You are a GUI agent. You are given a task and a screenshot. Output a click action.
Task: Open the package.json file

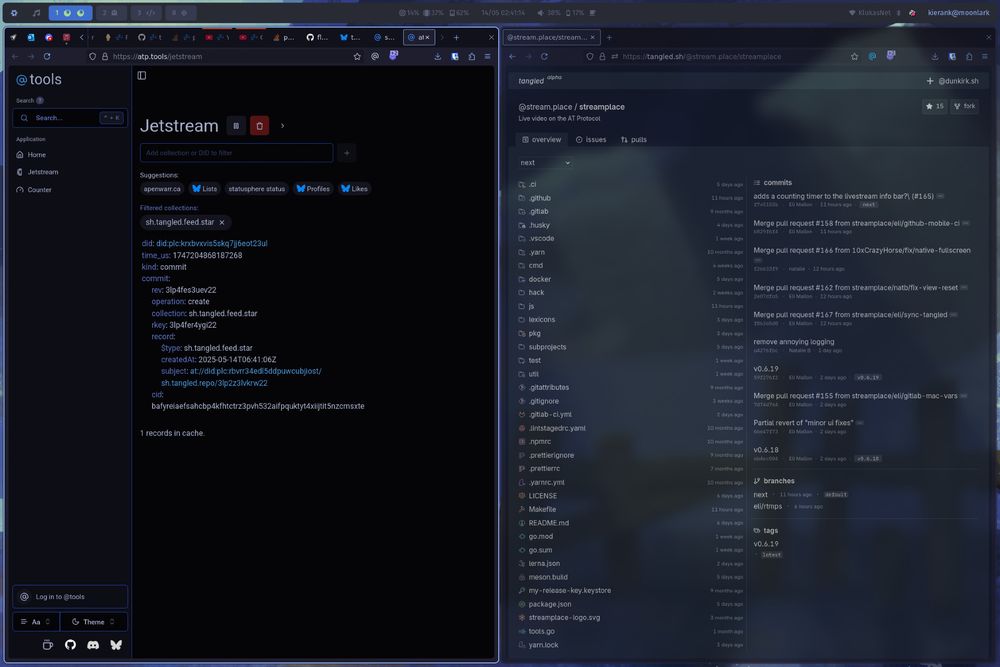point(550,605)
